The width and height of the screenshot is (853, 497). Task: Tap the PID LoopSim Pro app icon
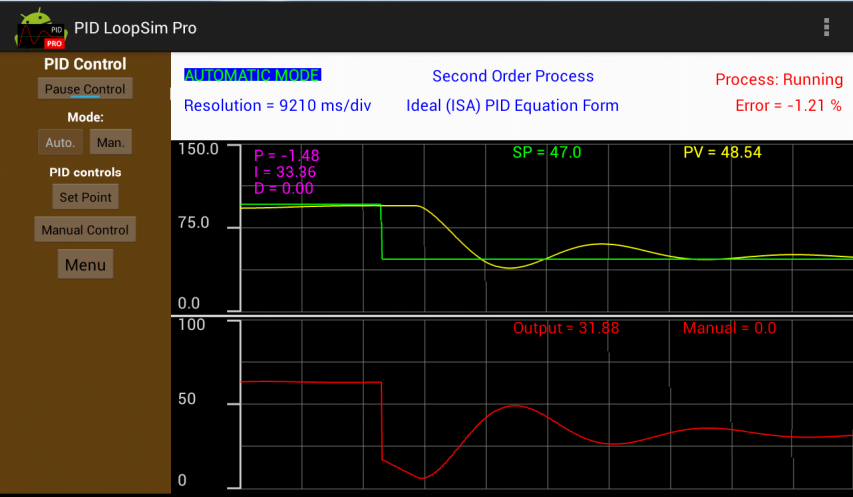click(x=40, y=28)
